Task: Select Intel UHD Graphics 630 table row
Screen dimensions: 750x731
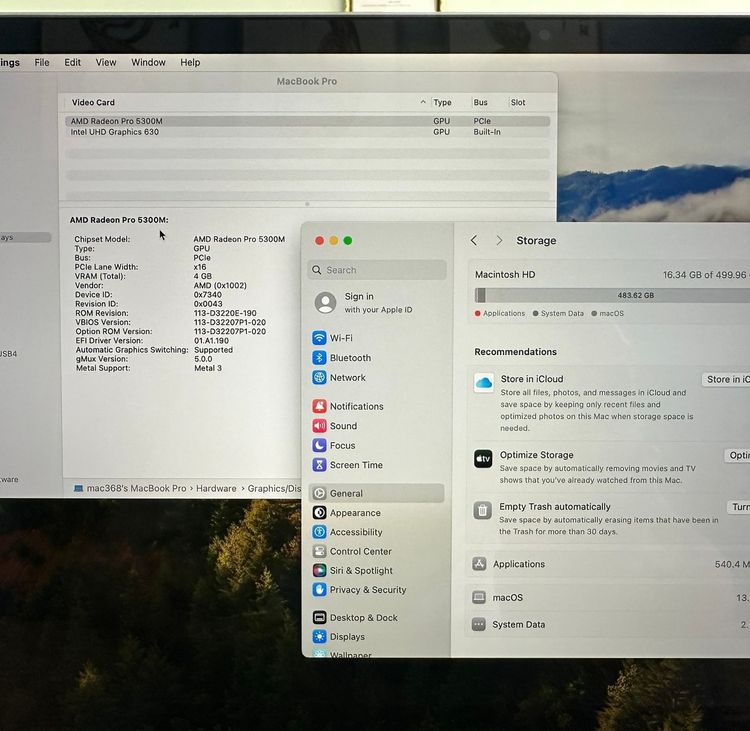Action: click(x=307, y=132)
